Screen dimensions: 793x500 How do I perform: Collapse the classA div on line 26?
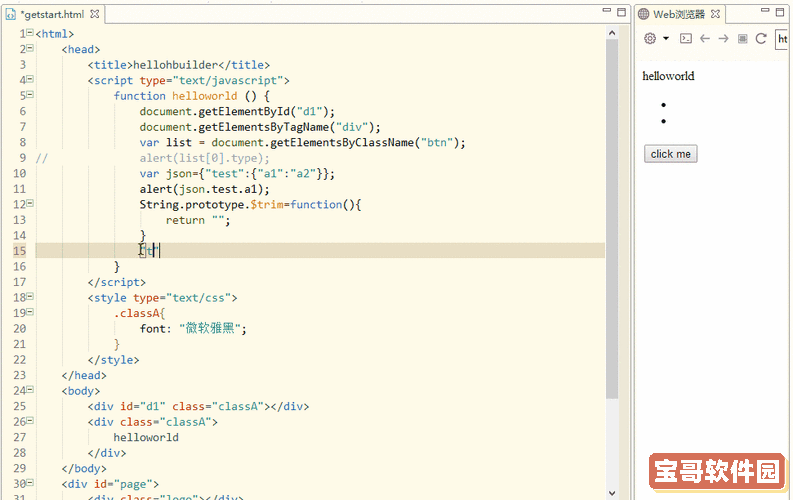(30, 421)
